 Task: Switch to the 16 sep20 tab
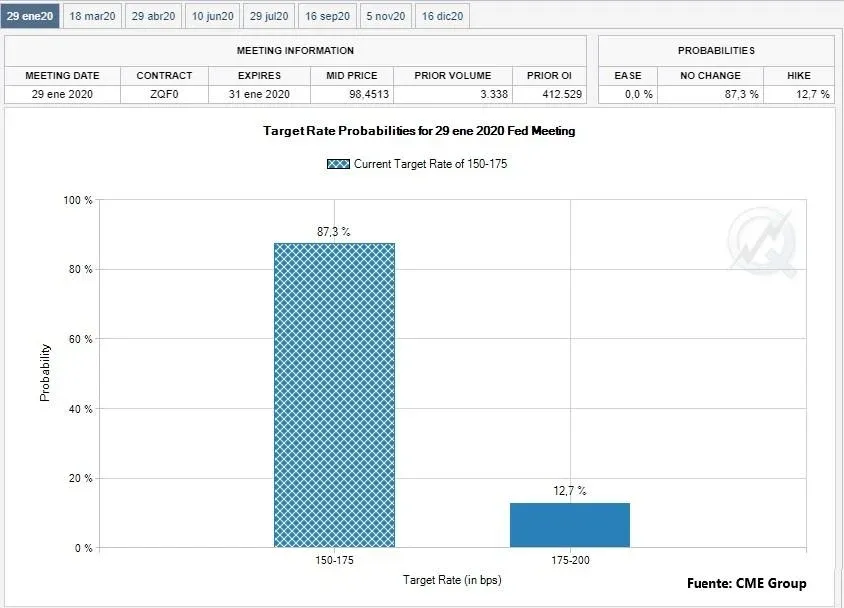click(327, 16)
